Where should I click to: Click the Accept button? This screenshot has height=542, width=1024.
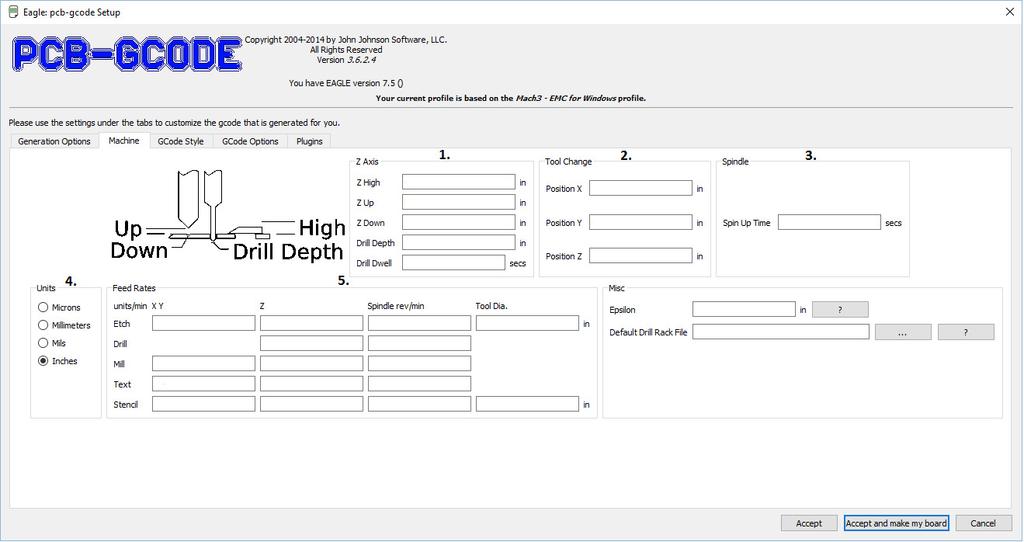(808, 523)
